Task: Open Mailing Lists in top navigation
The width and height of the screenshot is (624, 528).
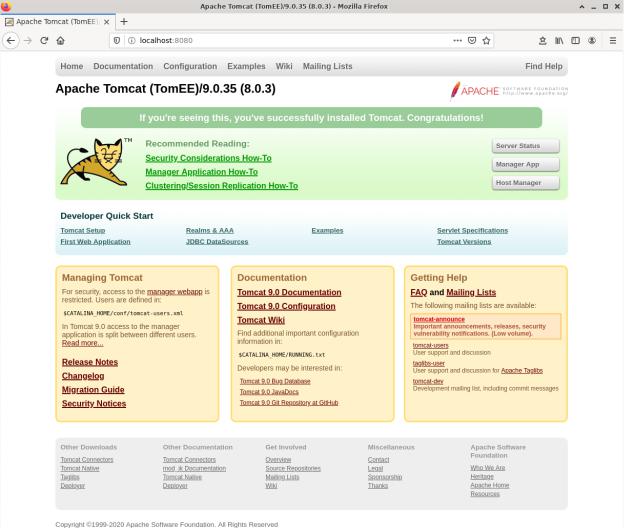Action: pos(328,66)
